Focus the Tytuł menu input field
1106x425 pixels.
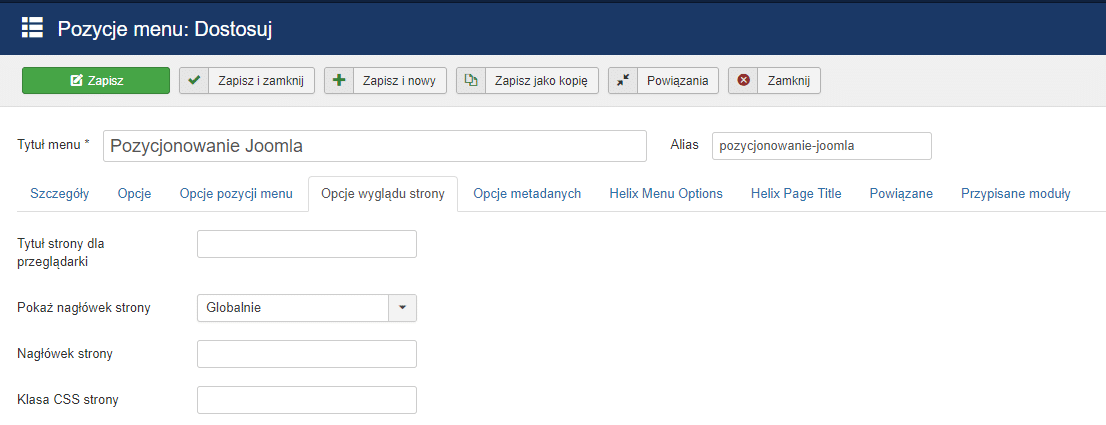[375, 147]
